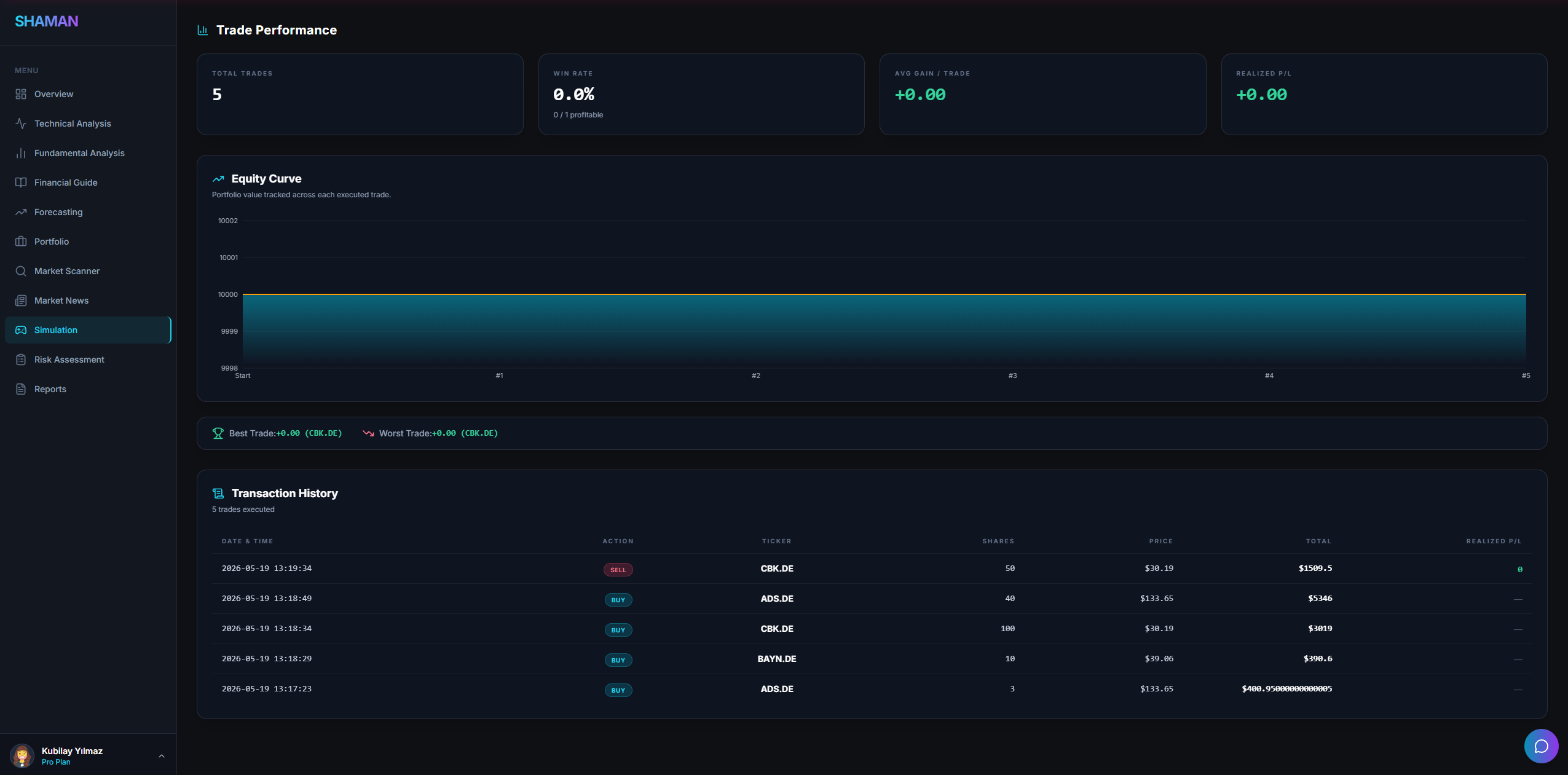
Task: Click the Price column header
Action: (1161, 541)
